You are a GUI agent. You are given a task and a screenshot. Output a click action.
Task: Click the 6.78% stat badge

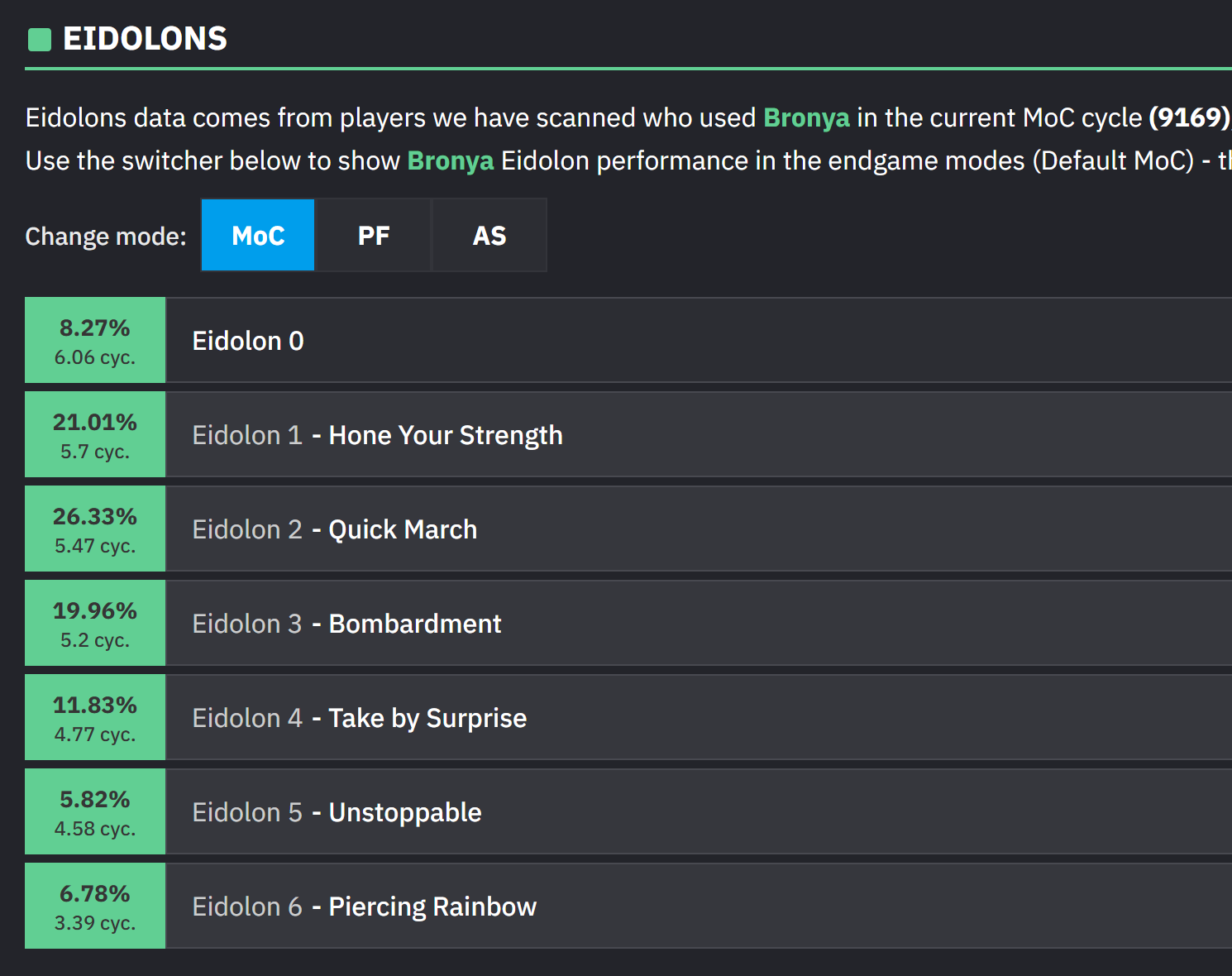tap(95, 907)
